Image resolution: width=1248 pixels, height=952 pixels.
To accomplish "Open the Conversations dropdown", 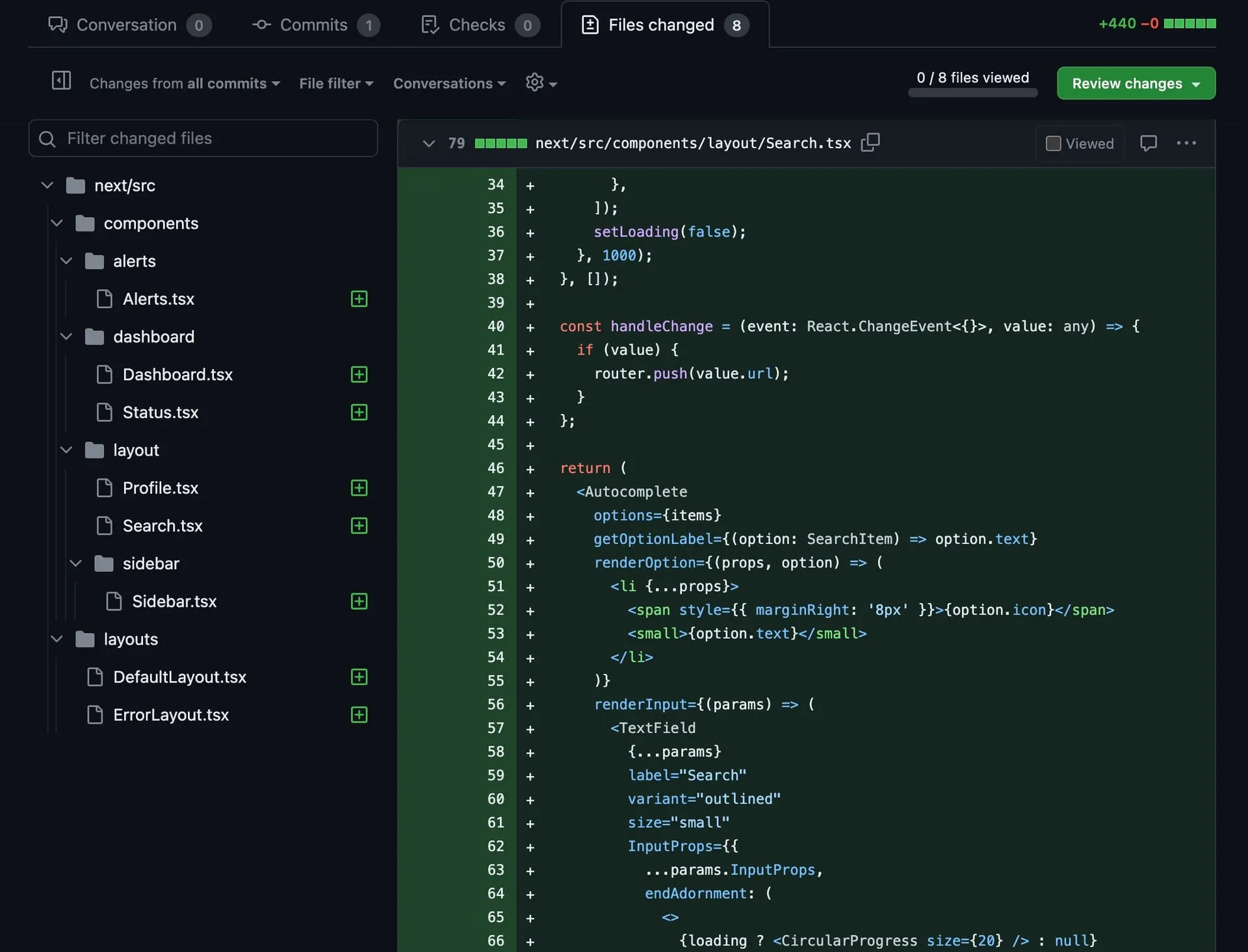I will [449, 83].
